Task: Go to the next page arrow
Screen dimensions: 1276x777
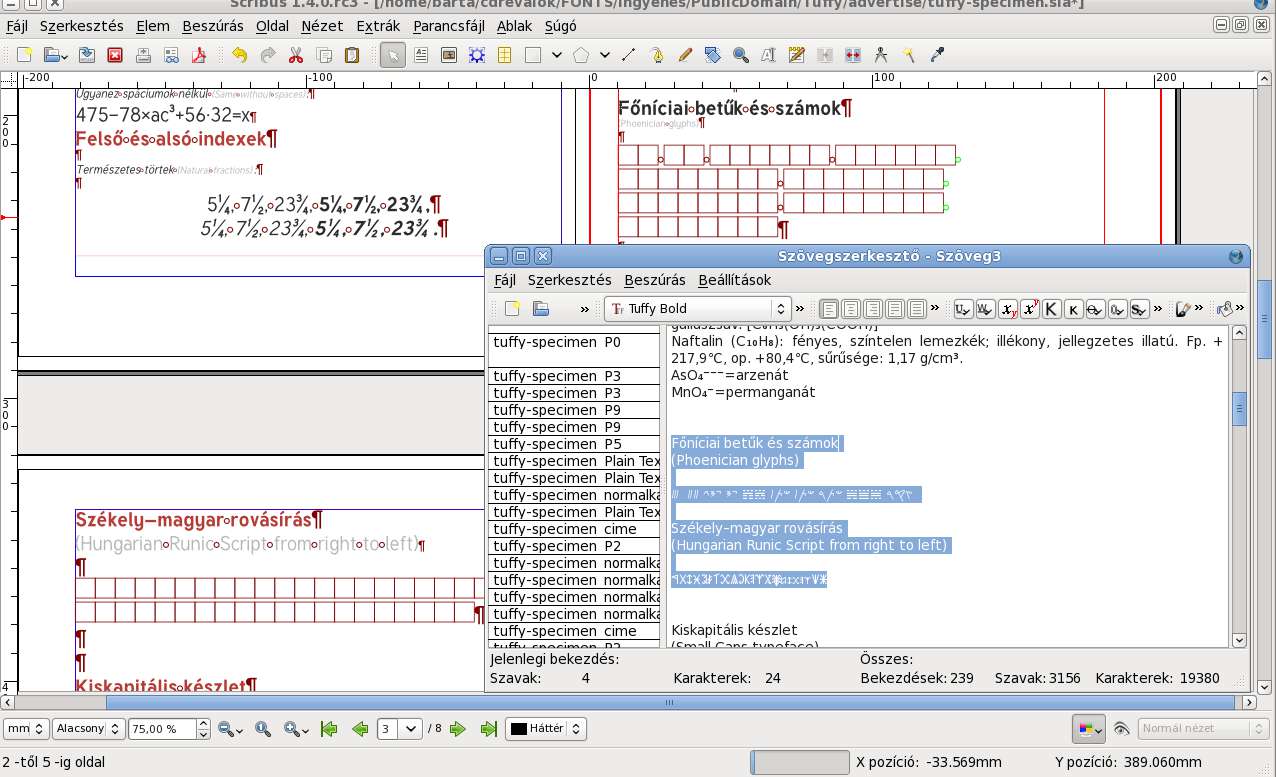Action: (x=458, y=729)
